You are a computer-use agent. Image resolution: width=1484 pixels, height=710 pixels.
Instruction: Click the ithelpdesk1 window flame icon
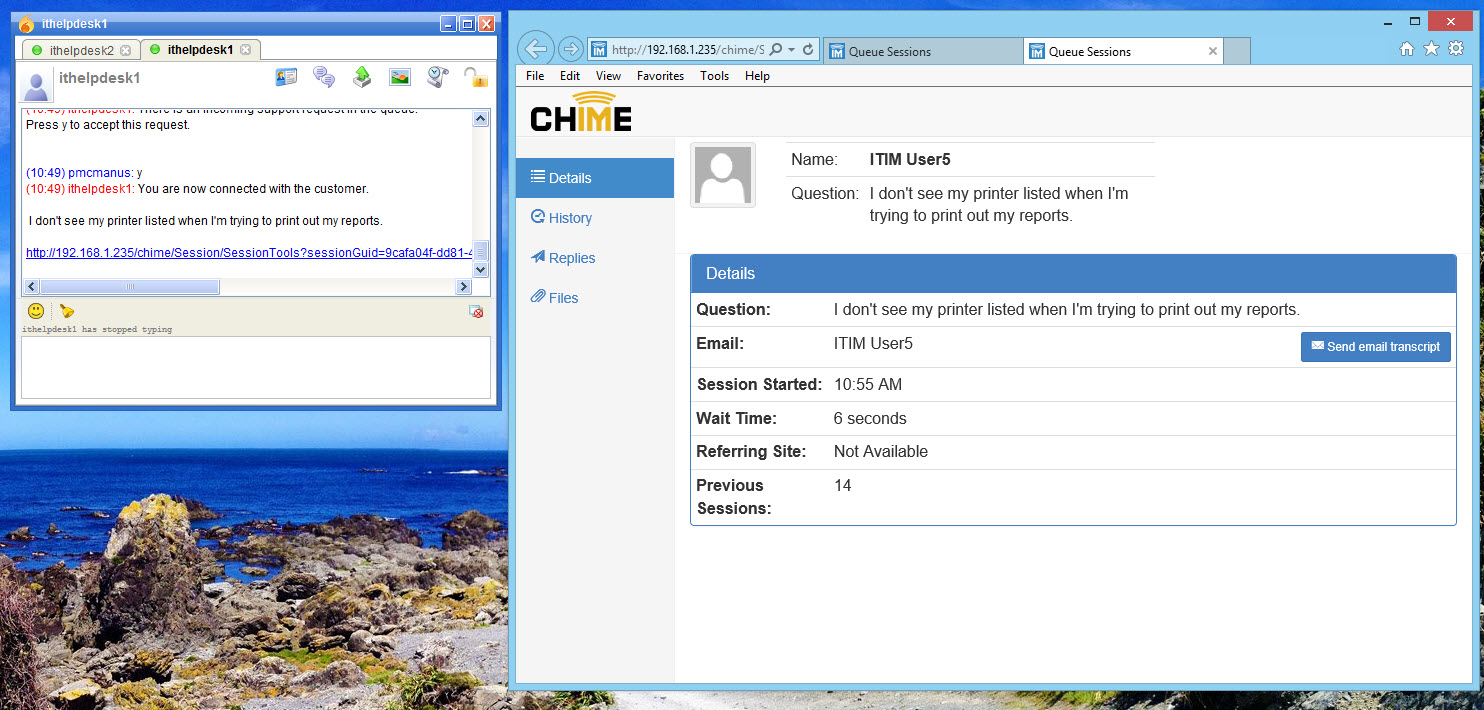[x=27, y=23]
